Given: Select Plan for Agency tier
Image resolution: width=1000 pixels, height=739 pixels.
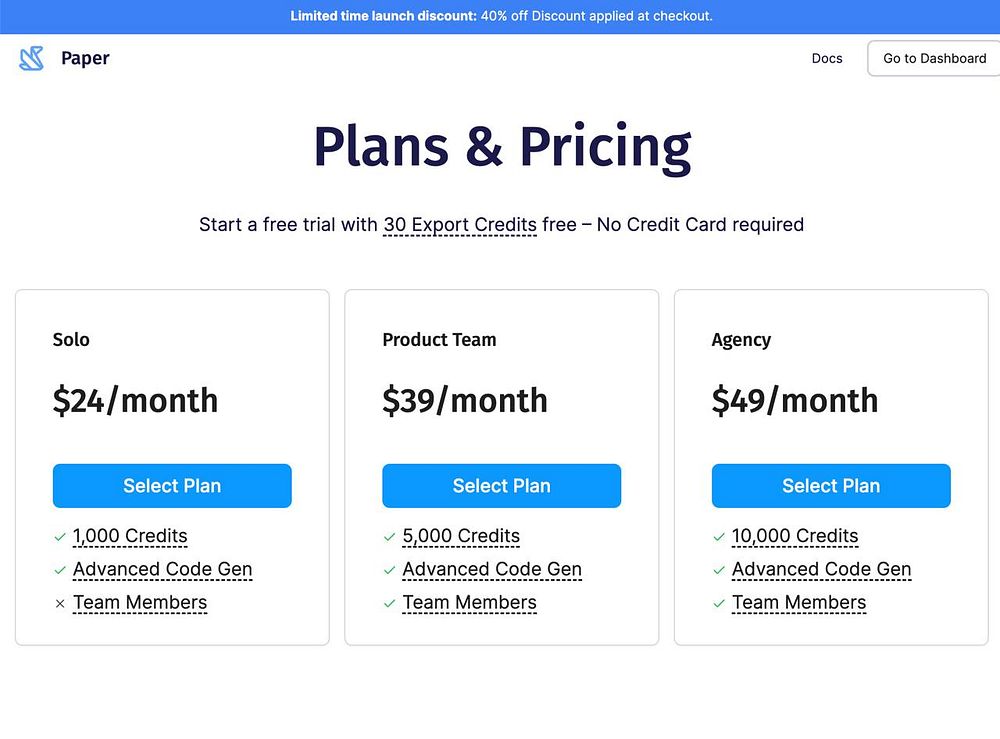Looking at the screenshot, I should (x=831, y=486).
